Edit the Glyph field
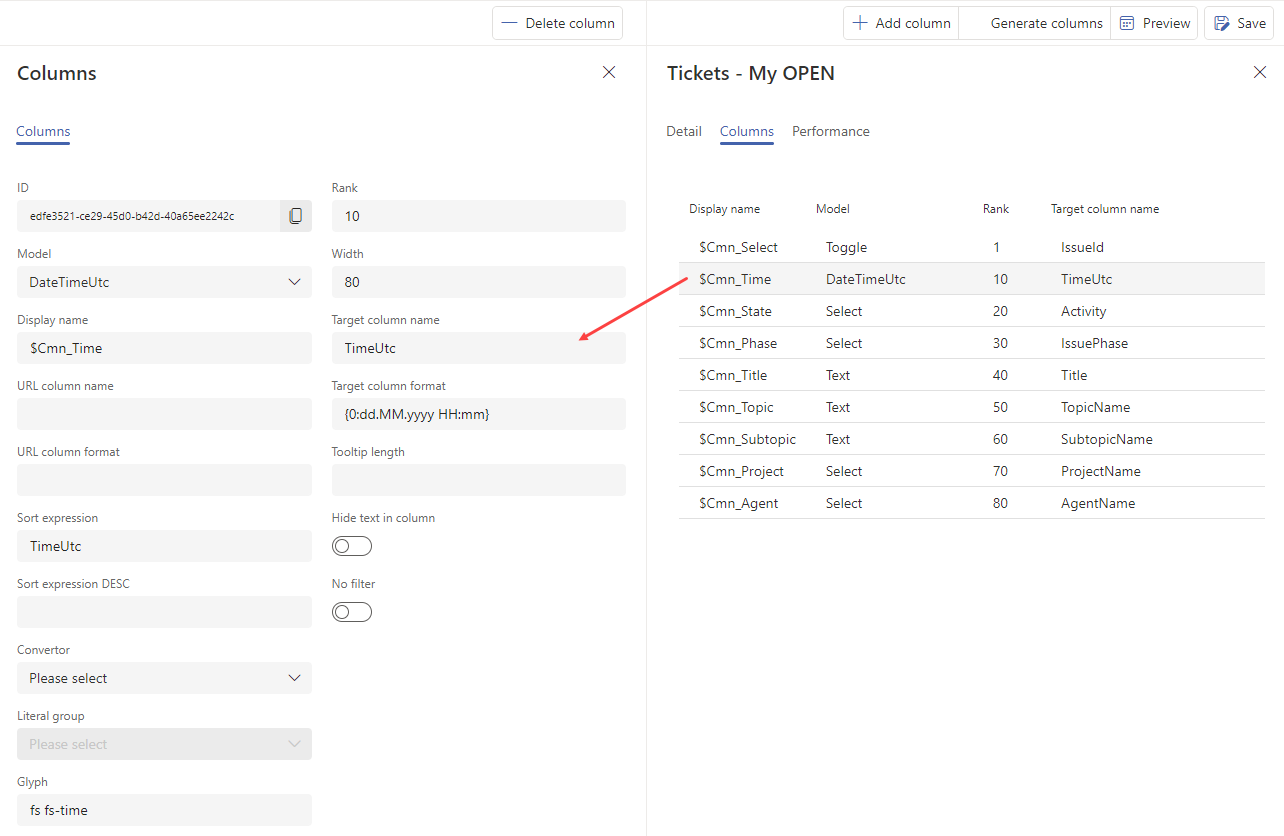 pyautogui.click(x=164, y=810)
